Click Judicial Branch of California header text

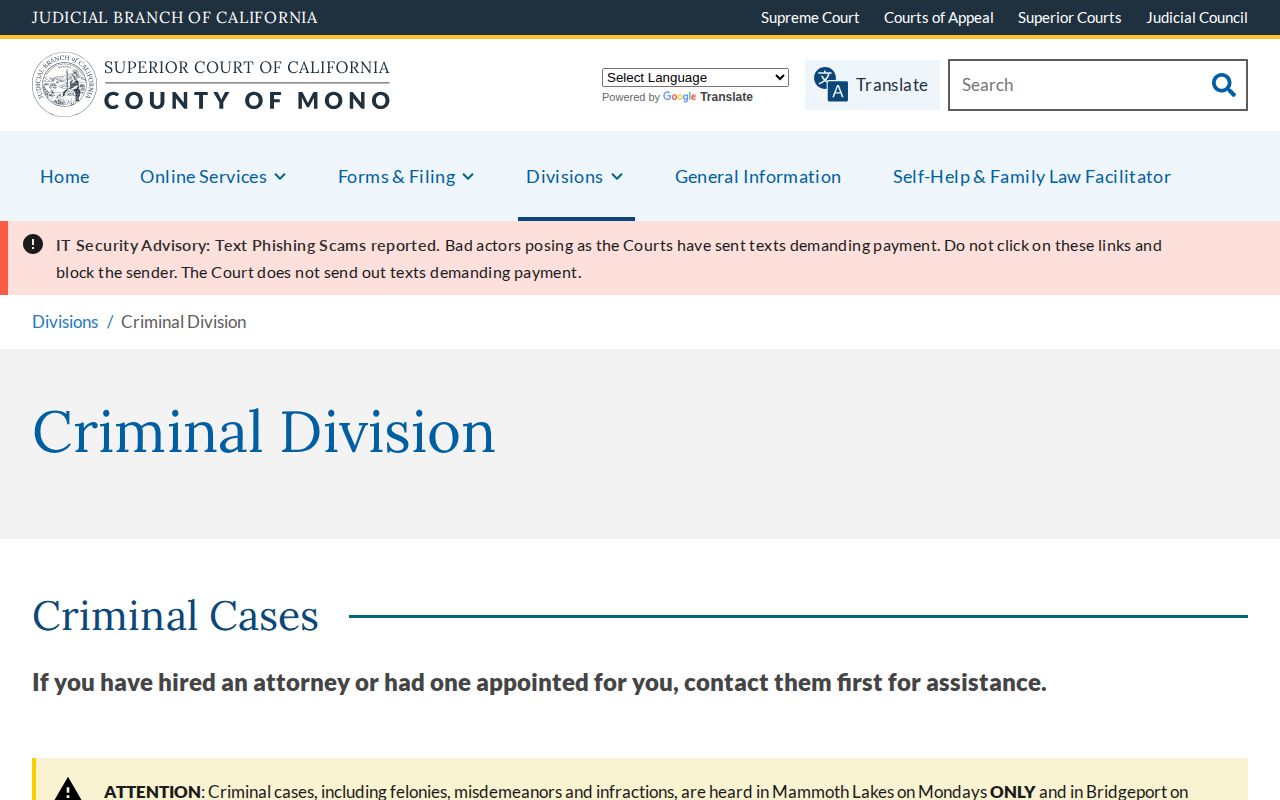tap(175, 17)
